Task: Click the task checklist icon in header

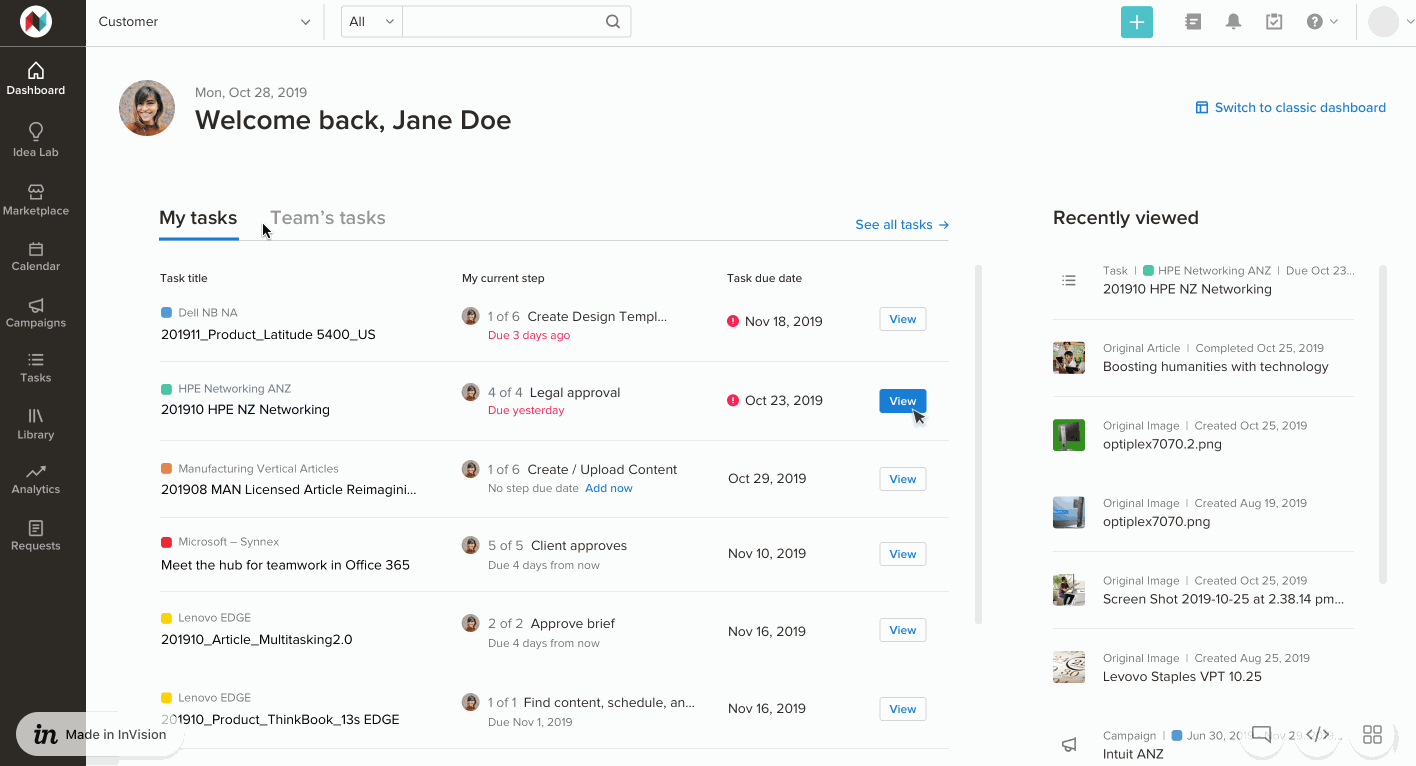Action: pos(1273,22)
